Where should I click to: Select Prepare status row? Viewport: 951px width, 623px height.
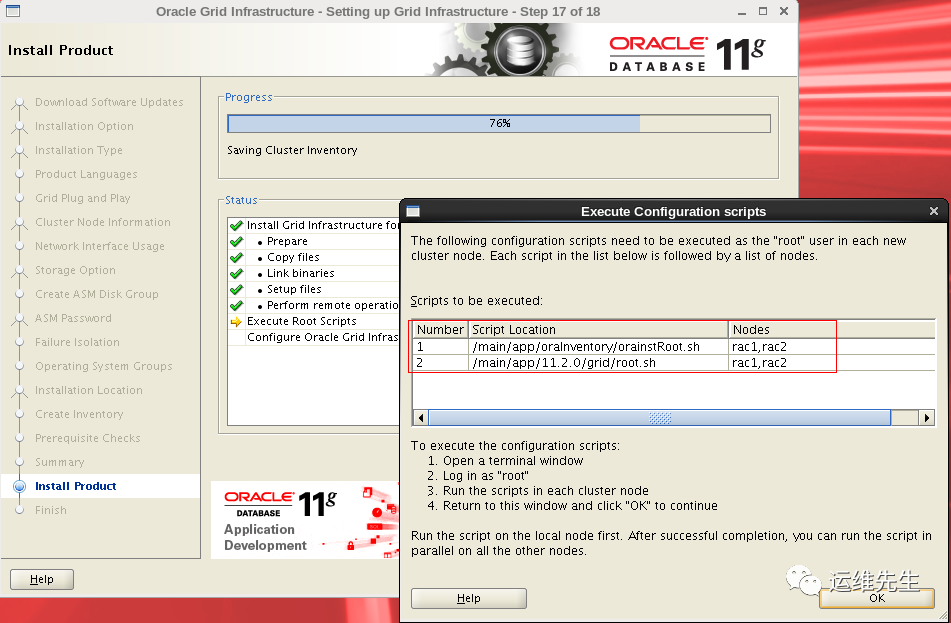pos(314,241)
